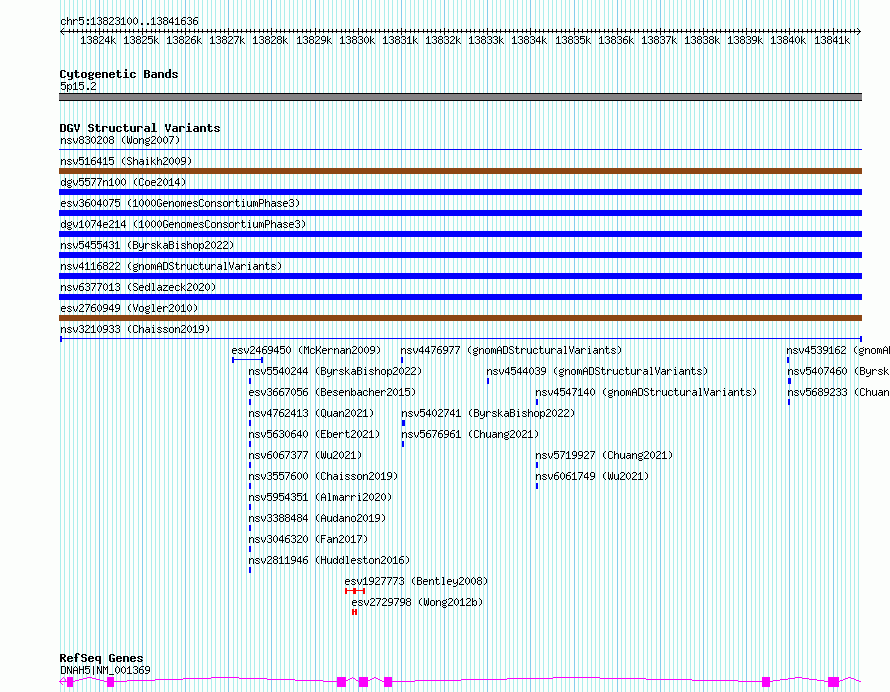
Task: Click nsv4116822 (gnomADStructuralVariants) label
Action: [x=171, y=266]
